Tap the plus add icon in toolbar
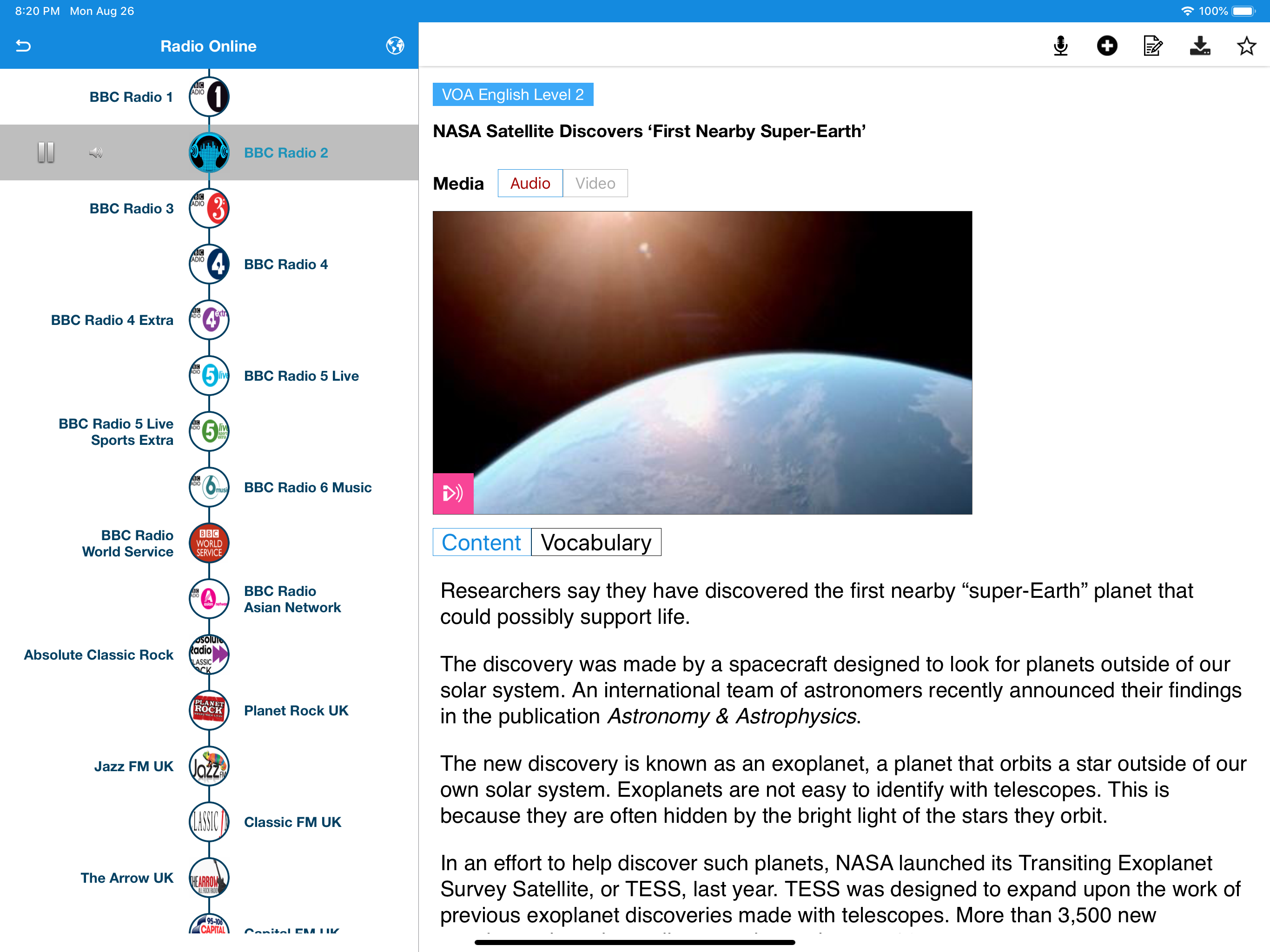This screenshot has width=1270, height=952. [1107, 46]
